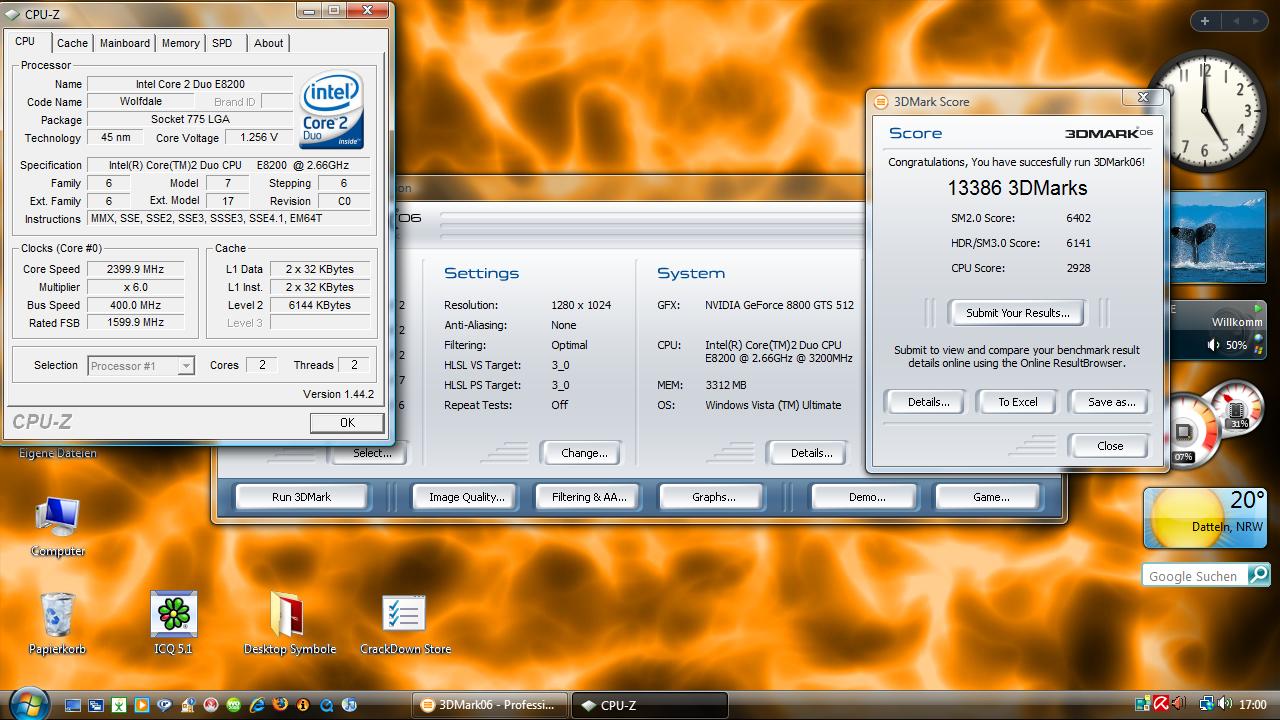The height and width of the screenshot is (720, 1280).
Task: Click the media gadget 50% volume level
Action: point(1236,345)
